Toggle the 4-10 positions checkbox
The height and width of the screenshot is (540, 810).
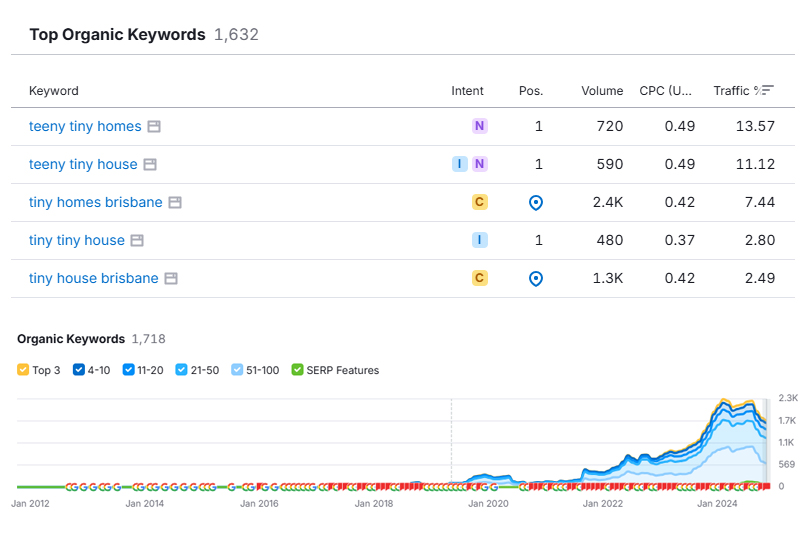[78, 370]
